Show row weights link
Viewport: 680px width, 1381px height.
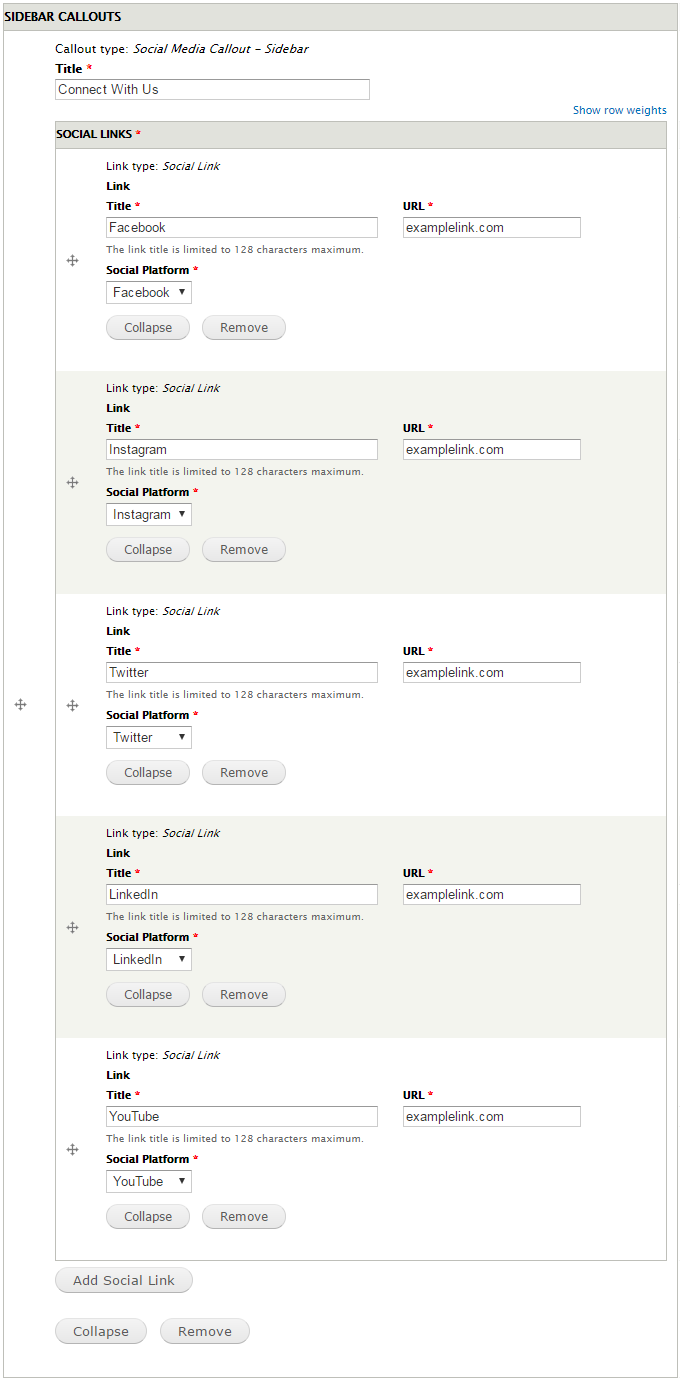click(619, 110)
